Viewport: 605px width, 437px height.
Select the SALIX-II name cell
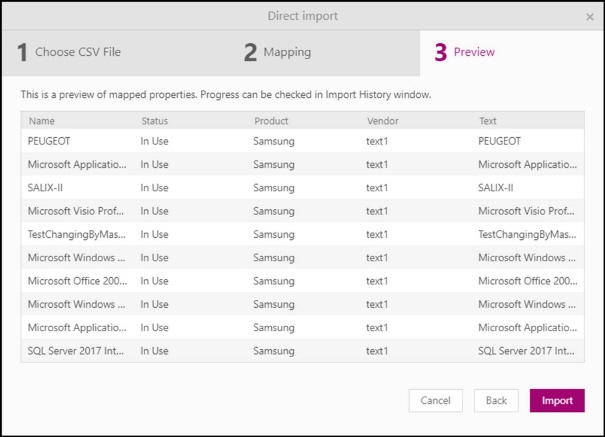click(x=45, y=188)
